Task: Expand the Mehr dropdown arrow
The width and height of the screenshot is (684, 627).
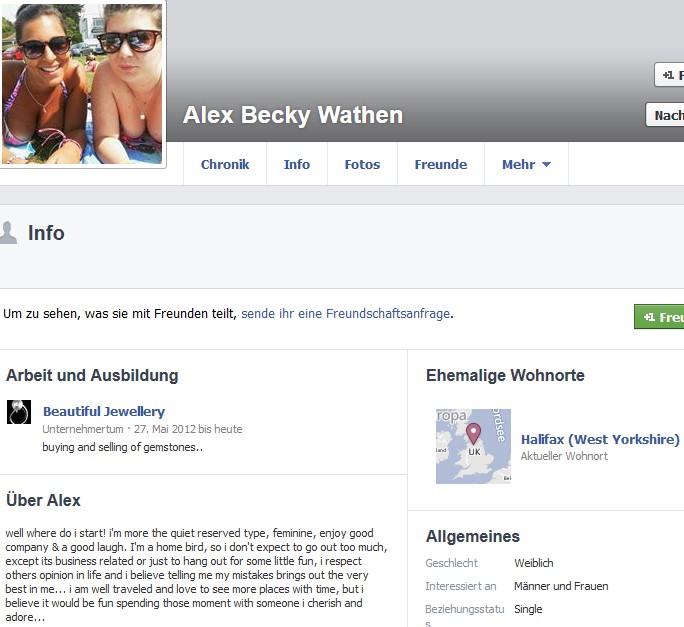Action: tap(546, 164)
